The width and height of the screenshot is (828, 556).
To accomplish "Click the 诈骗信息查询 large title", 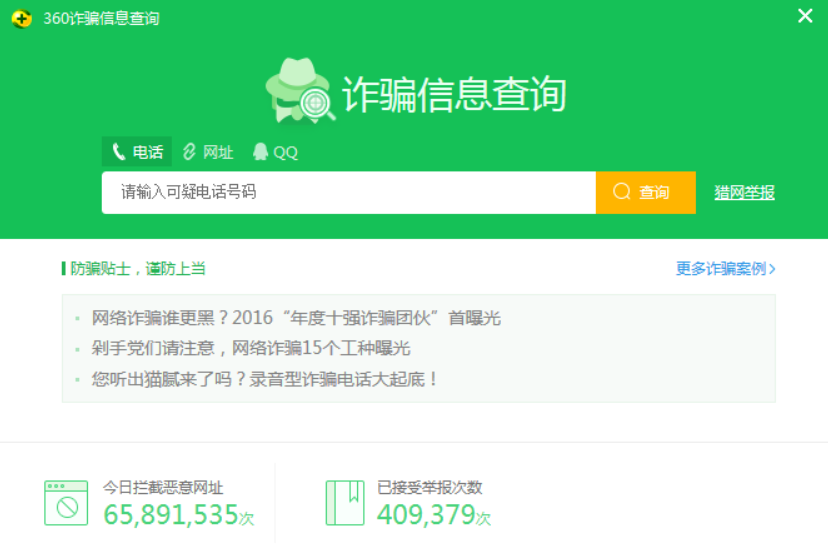I will (x=454, y=94).
